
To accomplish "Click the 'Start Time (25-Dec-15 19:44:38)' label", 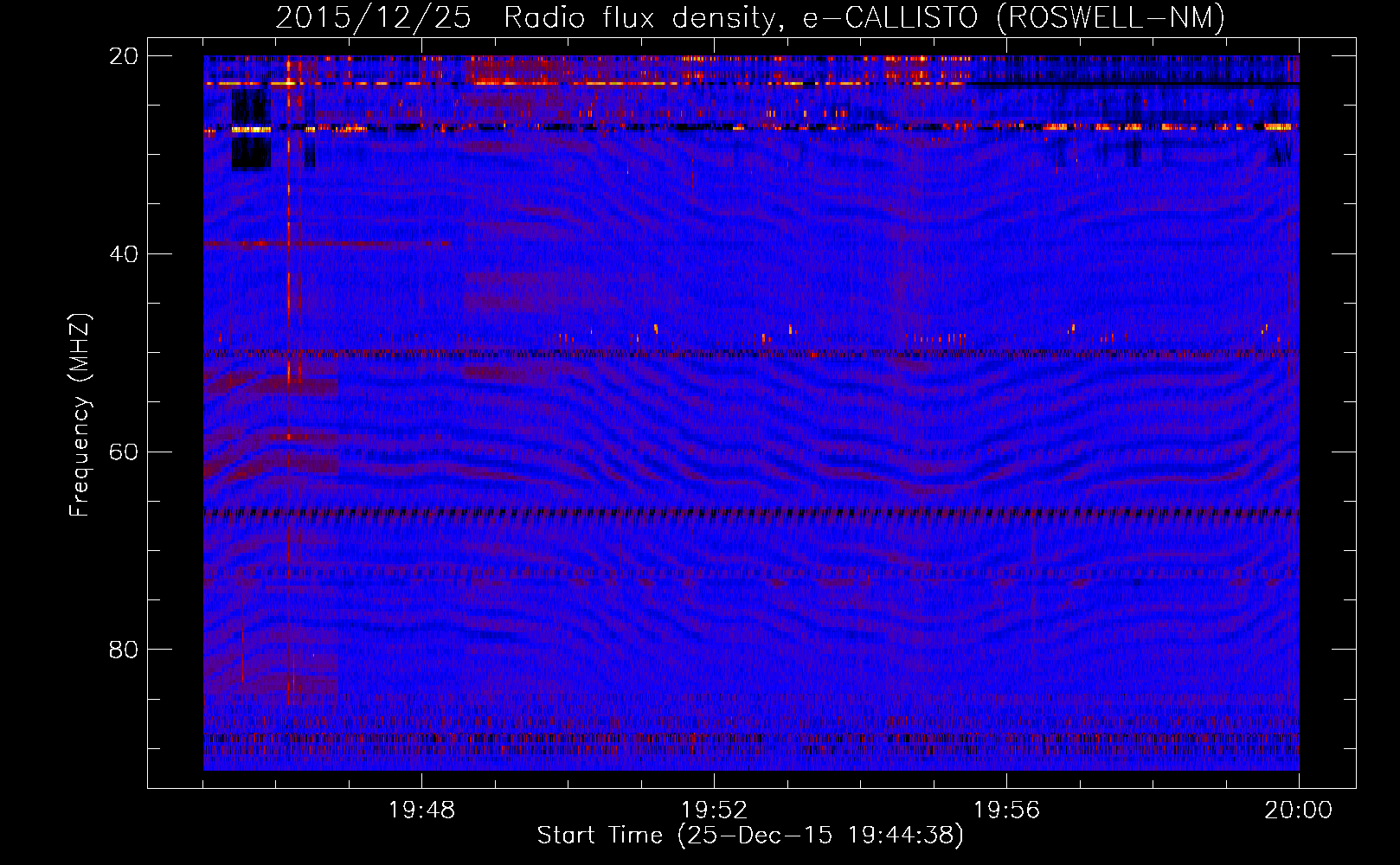I will click(x=750, y=836).
